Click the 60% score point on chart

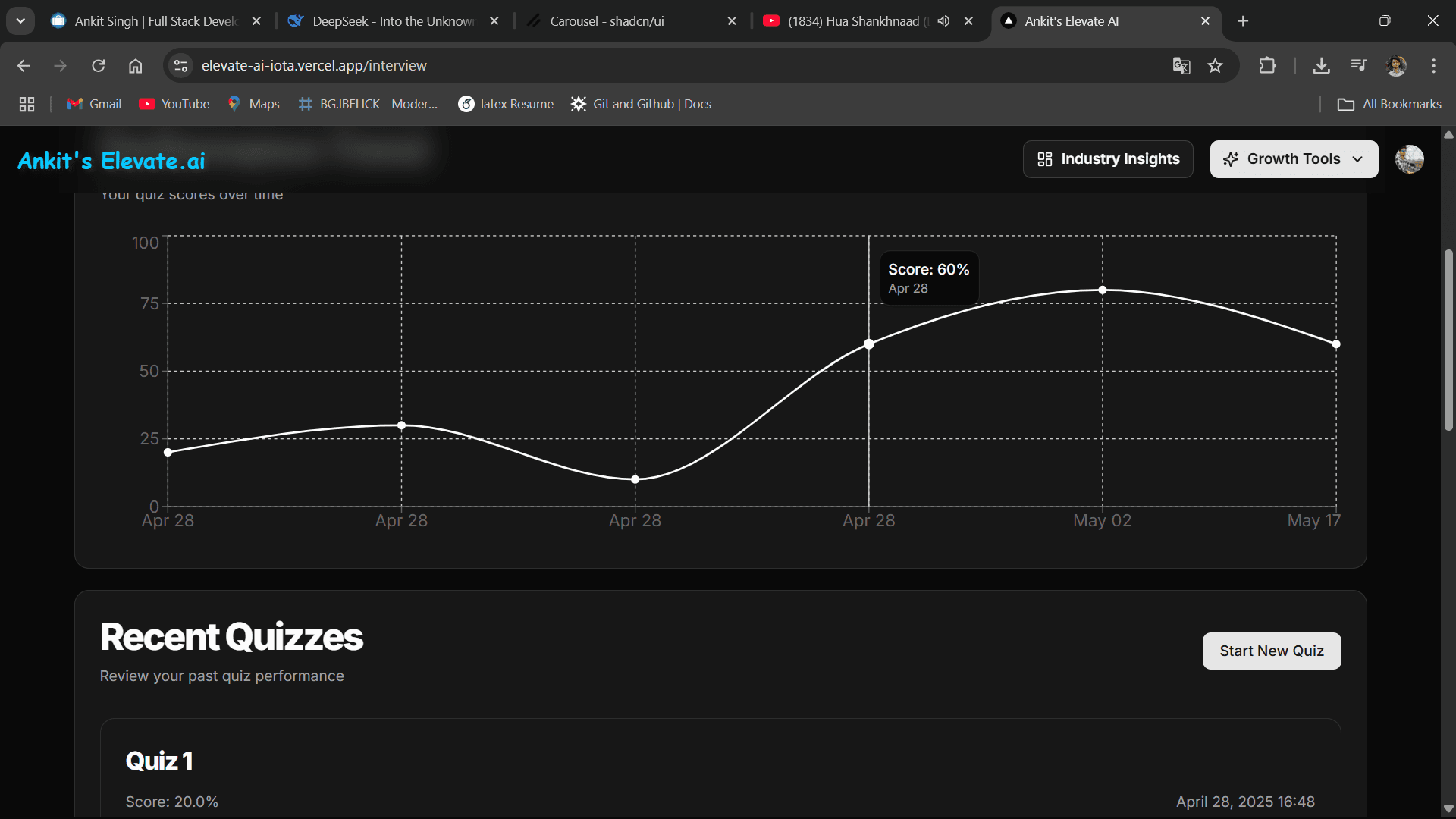(x=869, y=344)
